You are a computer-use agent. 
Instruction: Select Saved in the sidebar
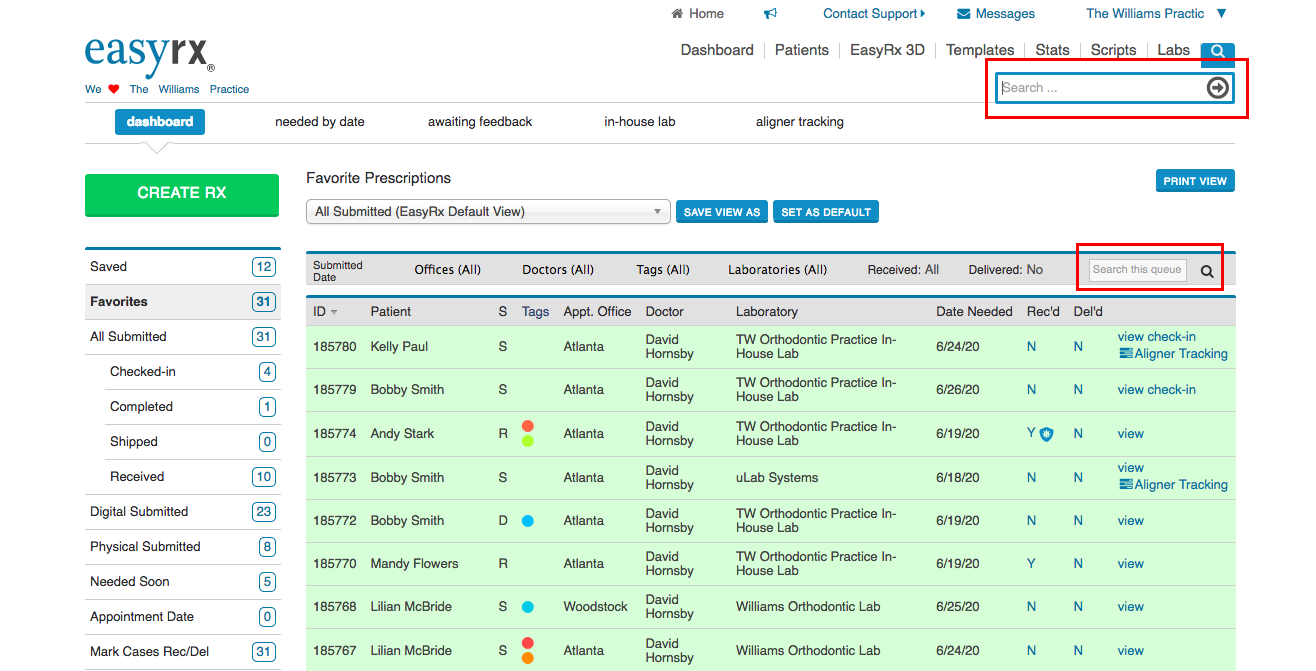coord(183,267)
